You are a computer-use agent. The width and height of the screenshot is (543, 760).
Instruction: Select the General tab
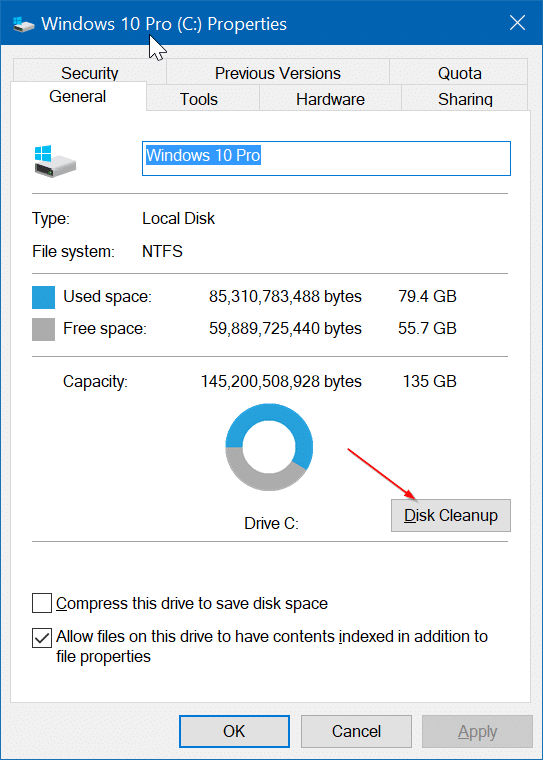[x=78, y=96]
